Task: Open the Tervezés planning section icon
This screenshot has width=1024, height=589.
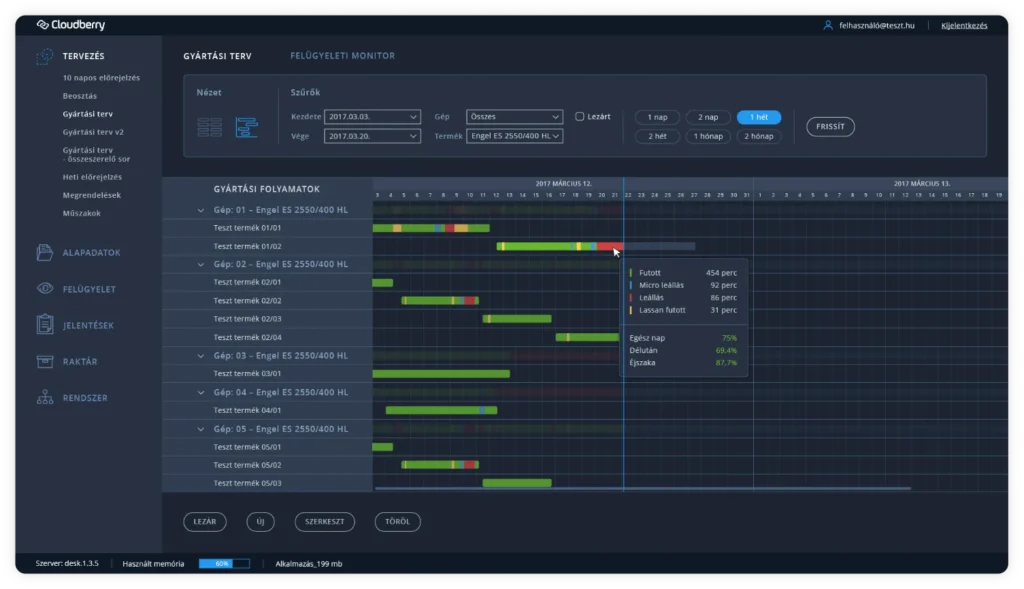Action: click(44, 57)
